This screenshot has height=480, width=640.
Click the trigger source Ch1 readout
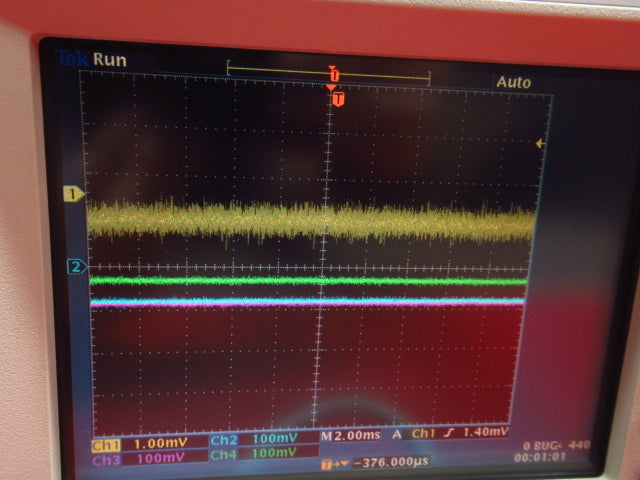(423, 433)
